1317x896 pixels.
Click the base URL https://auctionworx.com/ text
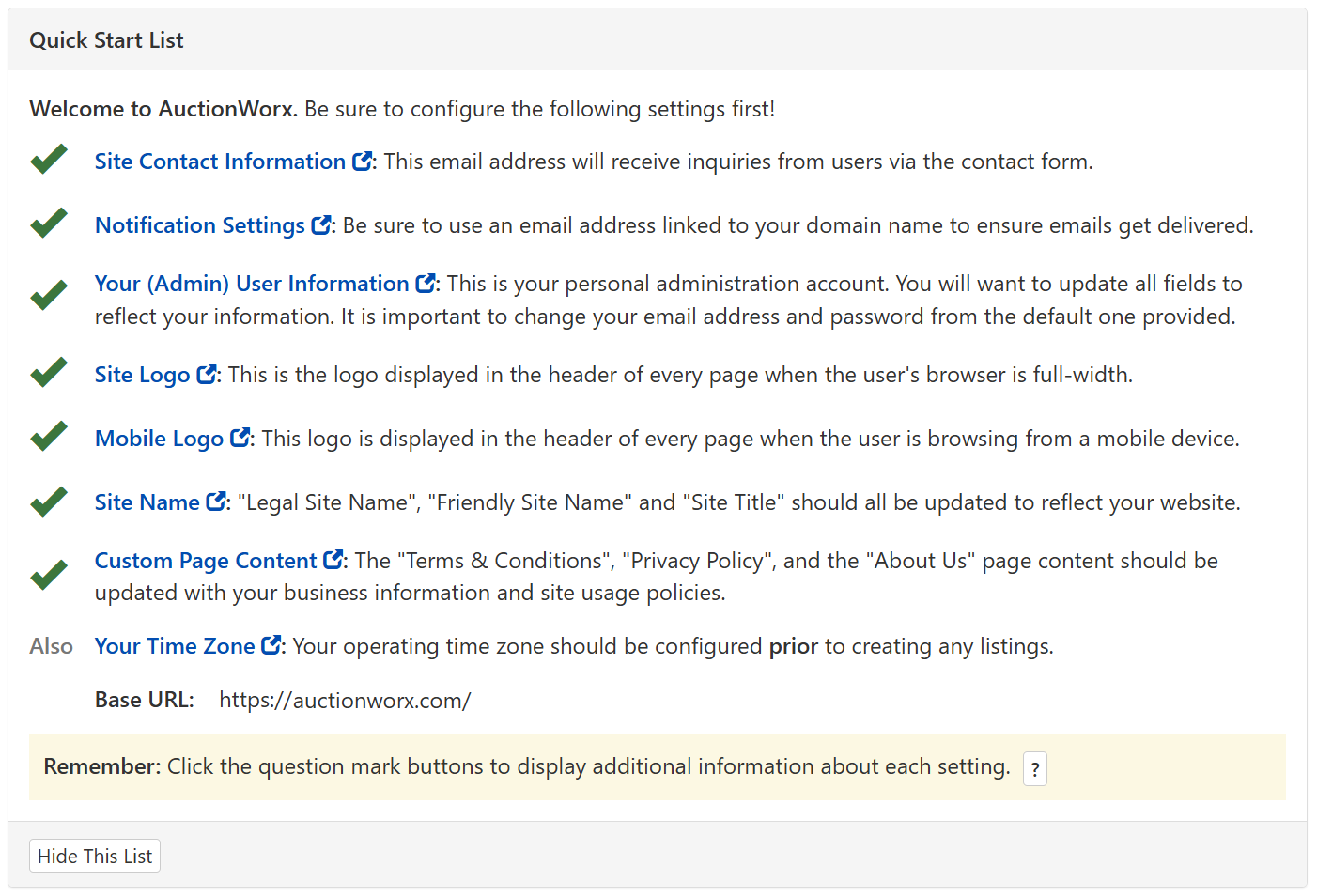[x=345, y=701]
